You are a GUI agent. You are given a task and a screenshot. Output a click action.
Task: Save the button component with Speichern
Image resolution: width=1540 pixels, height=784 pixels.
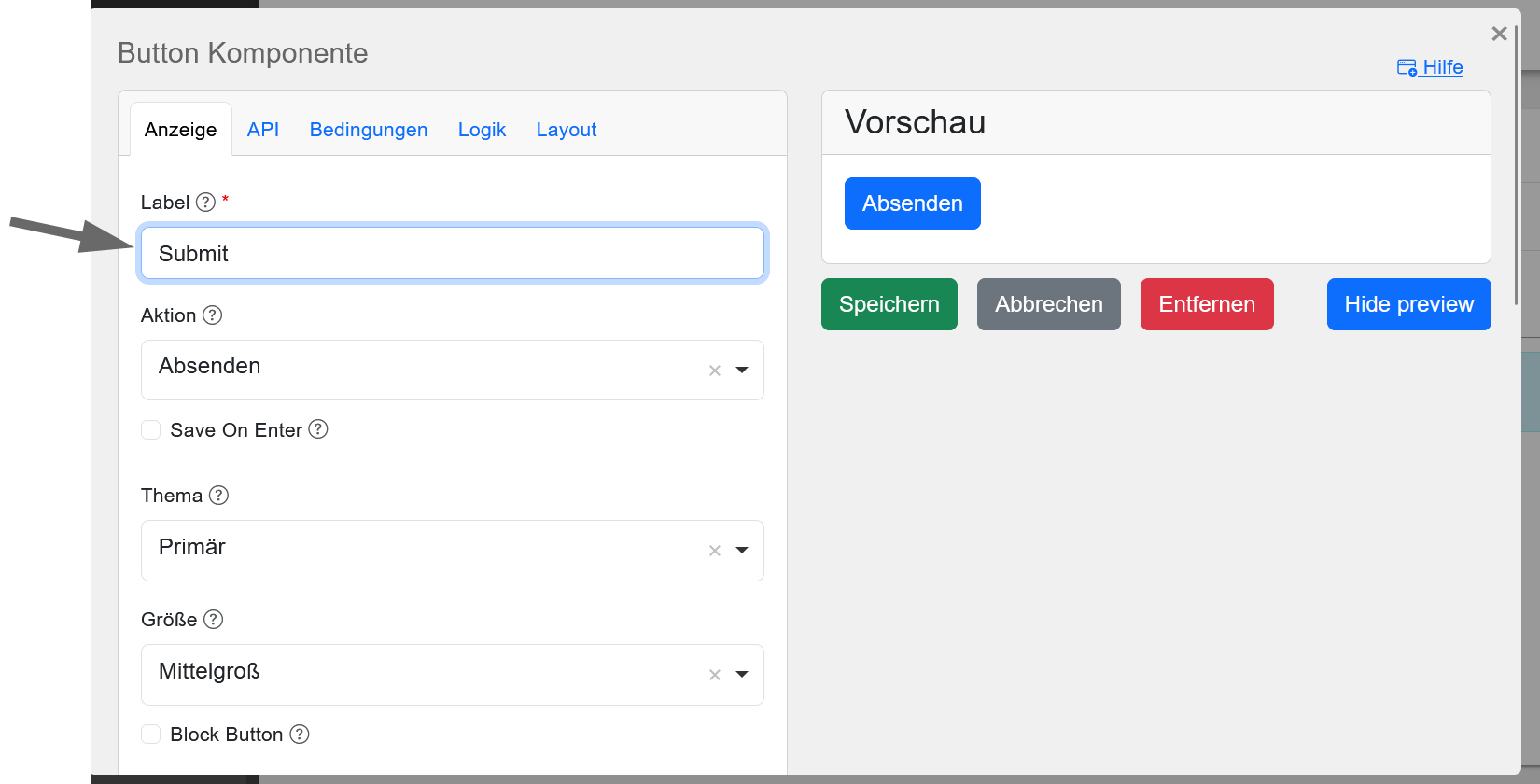[x=889, y=304]
